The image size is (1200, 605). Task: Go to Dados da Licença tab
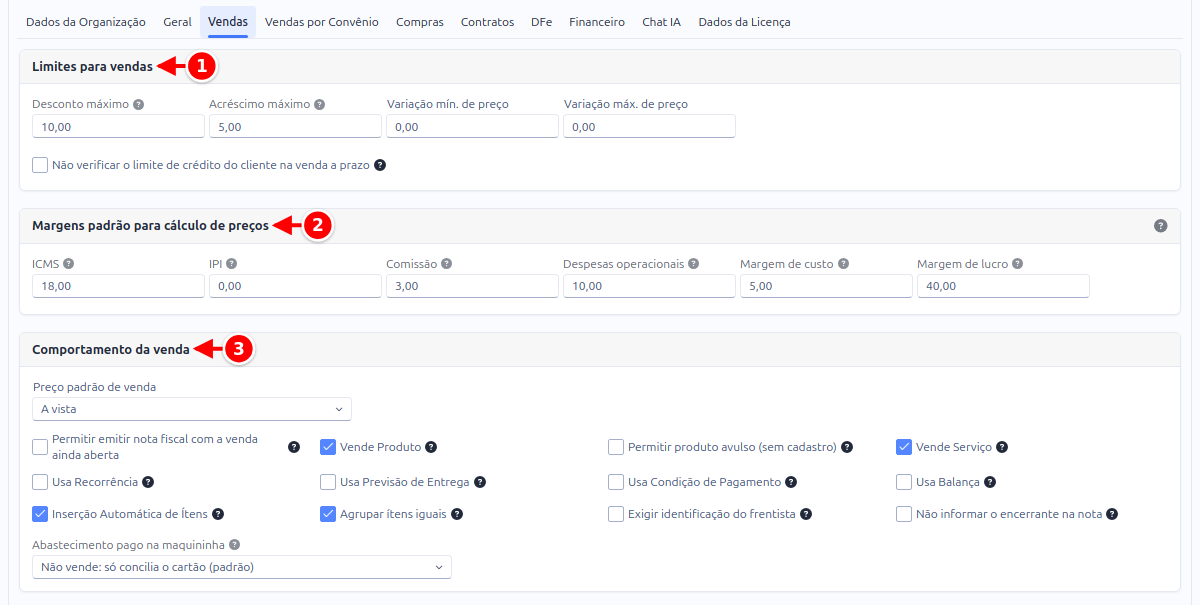pyautogui.click(x=745, y=22)
